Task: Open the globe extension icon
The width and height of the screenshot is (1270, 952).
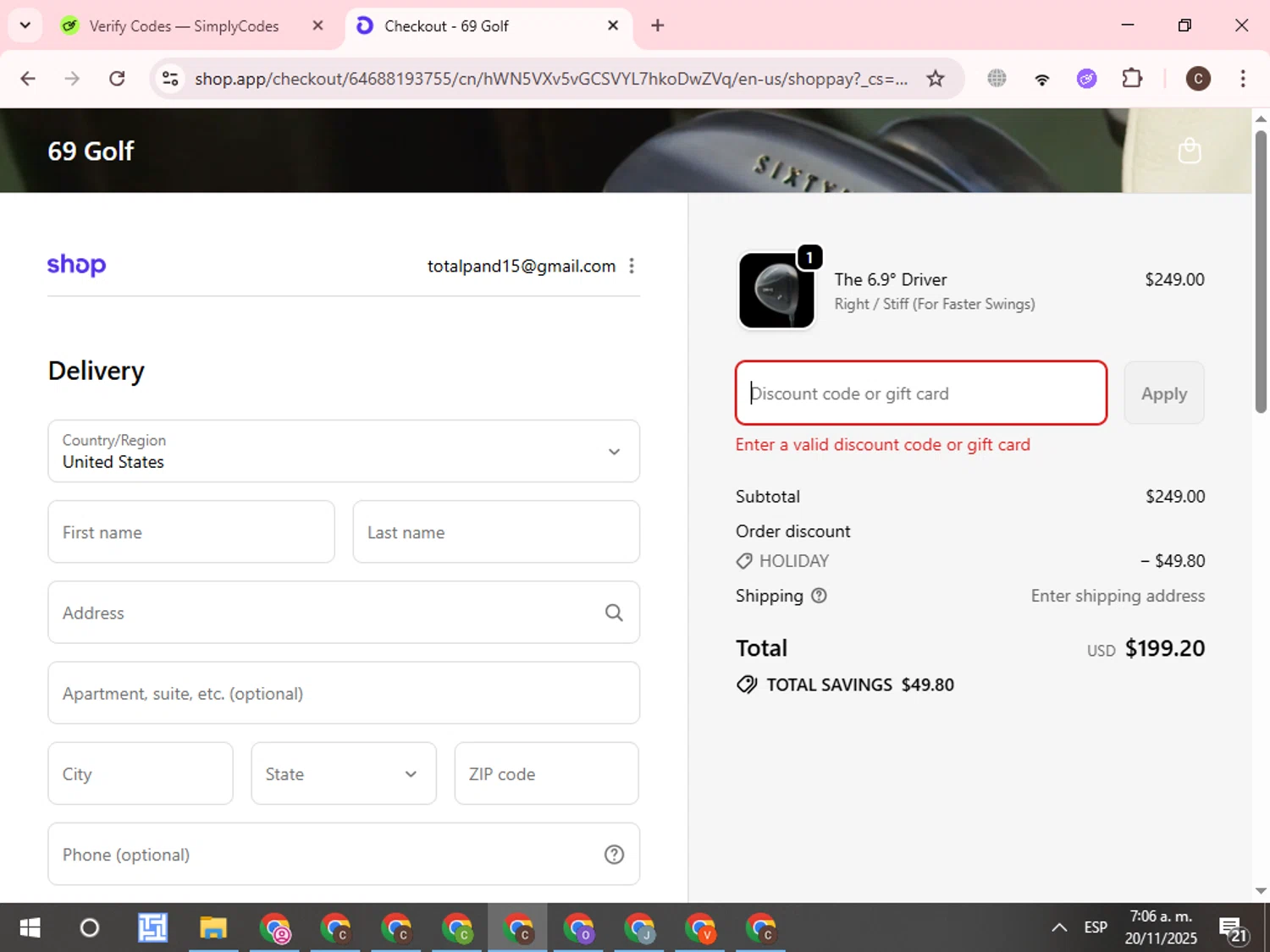Action: (x=997, y=79)
